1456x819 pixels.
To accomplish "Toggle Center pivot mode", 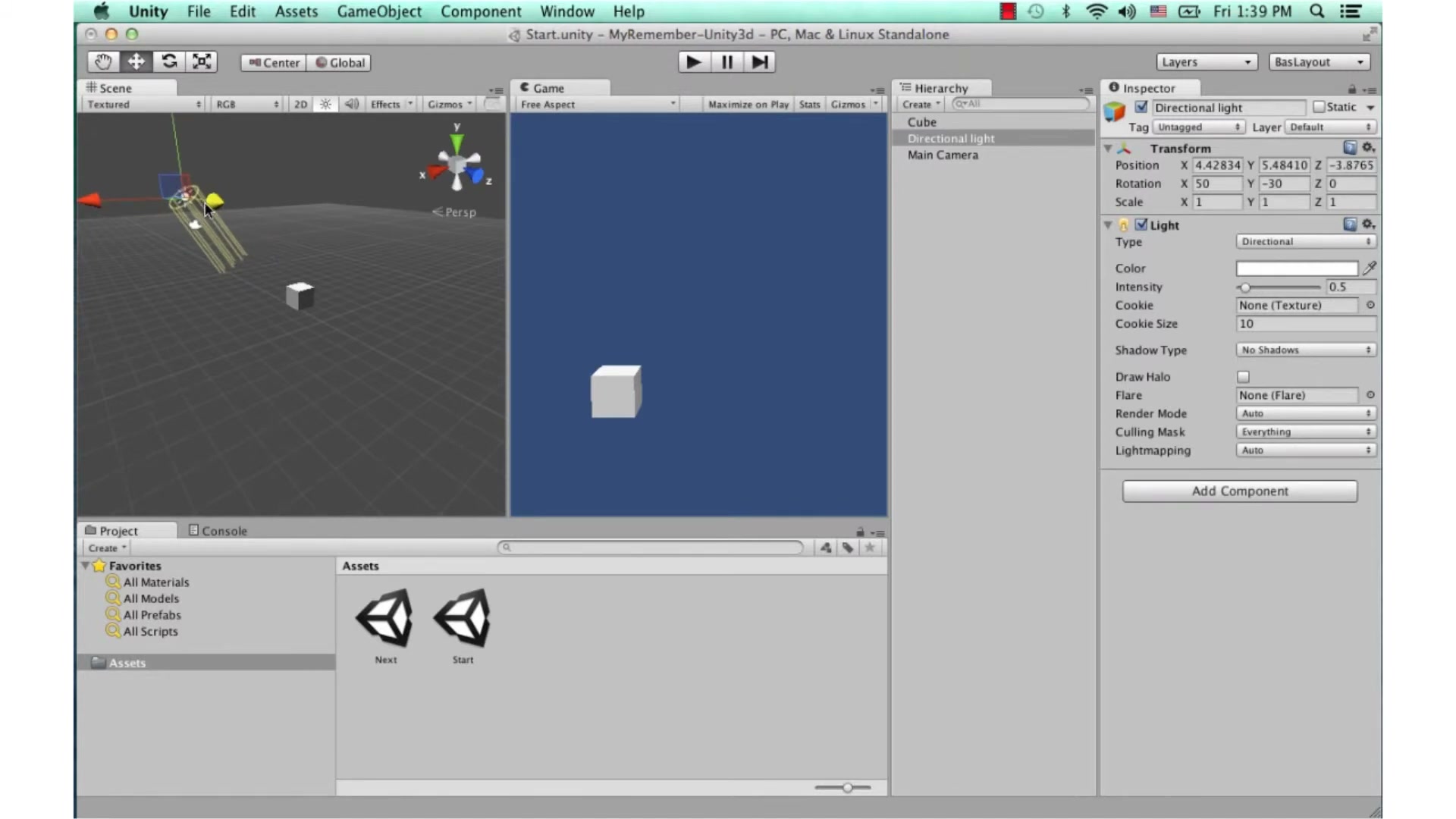I will click(274, 63).
